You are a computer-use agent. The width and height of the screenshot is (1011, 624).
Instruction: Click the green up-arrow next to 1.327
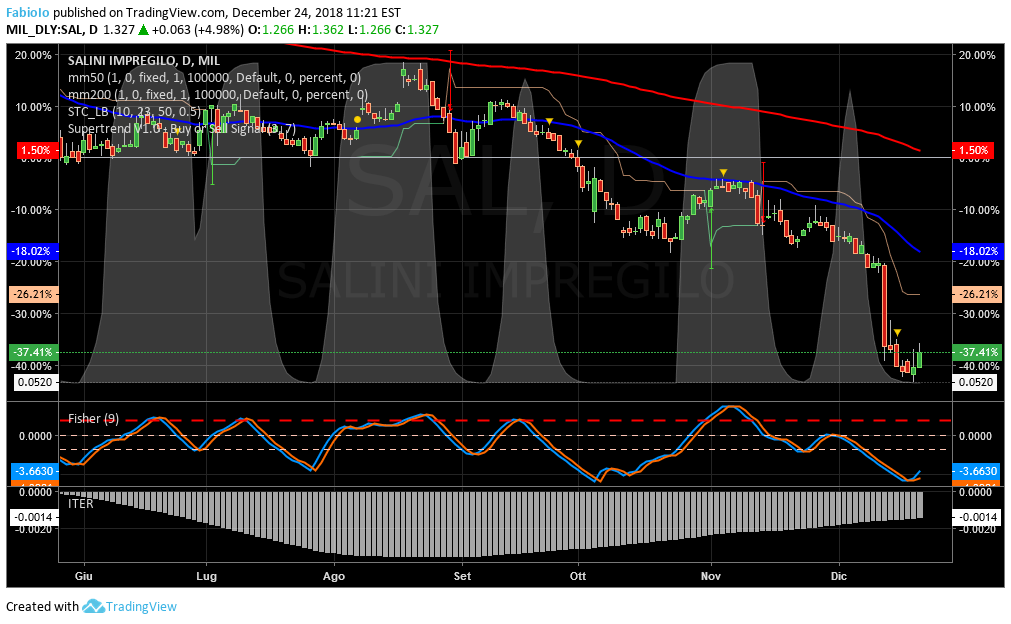pyautogui.click(x=143, y=30)
